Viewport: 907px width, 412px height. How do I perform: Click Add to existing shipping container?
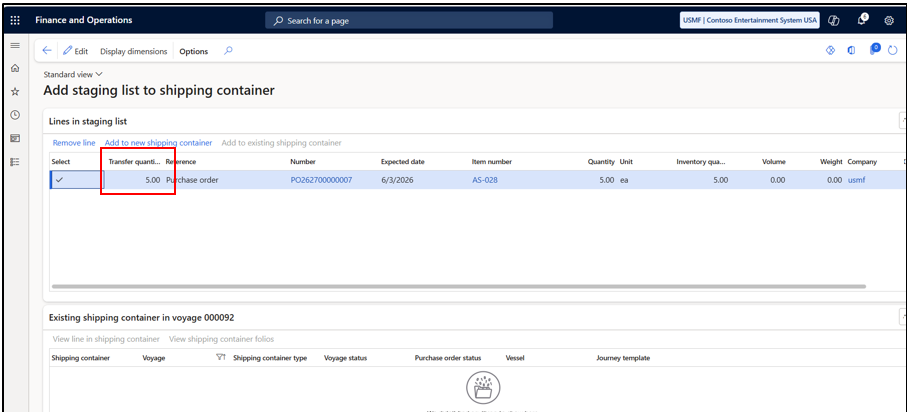[x=282, y=142]
